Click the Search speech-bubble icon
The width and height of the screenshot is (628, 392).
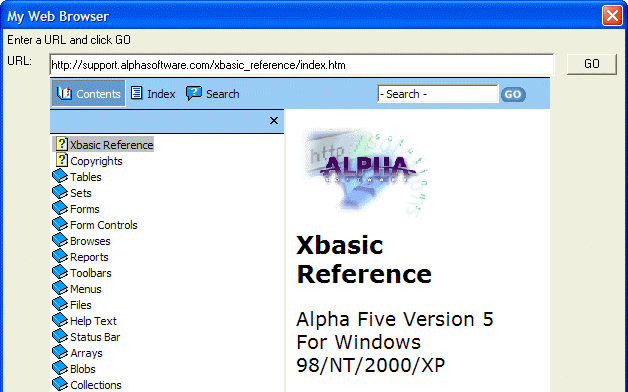click(x=193, y=93)
